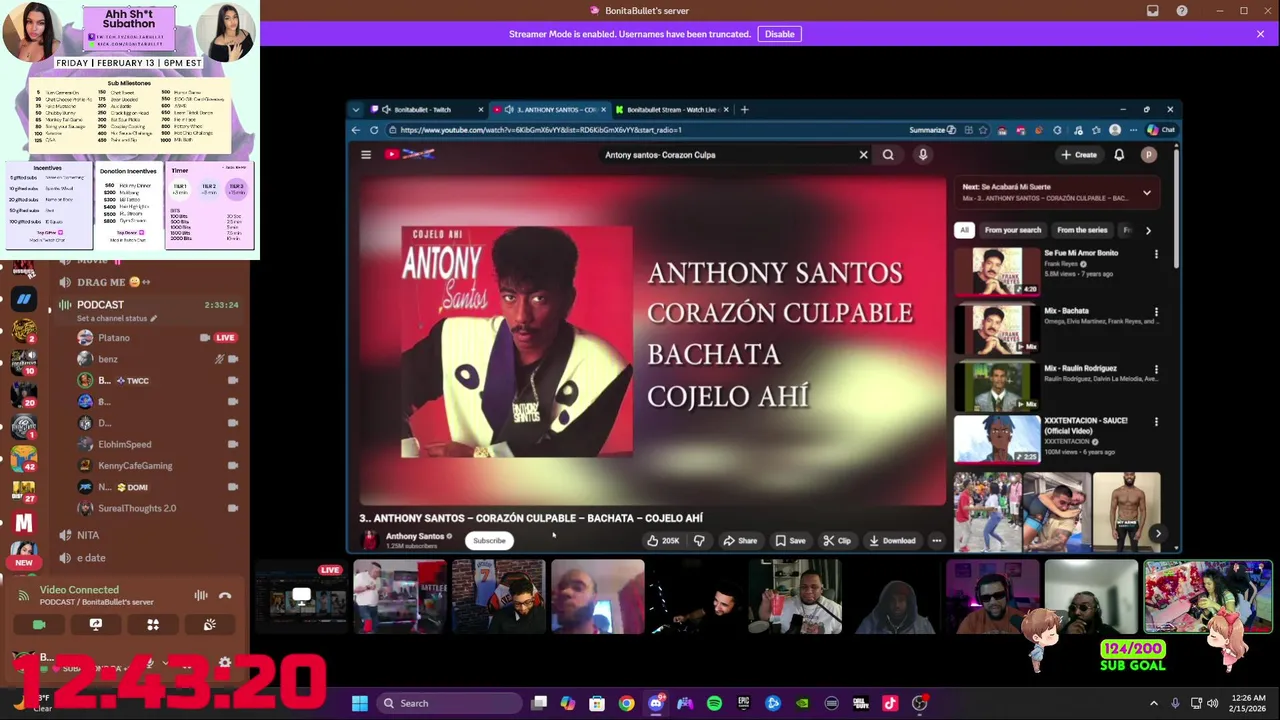The image size is (1280, 720).
Task: Disable Streamer Mode via the Disable button
Action: click(779, 34)
